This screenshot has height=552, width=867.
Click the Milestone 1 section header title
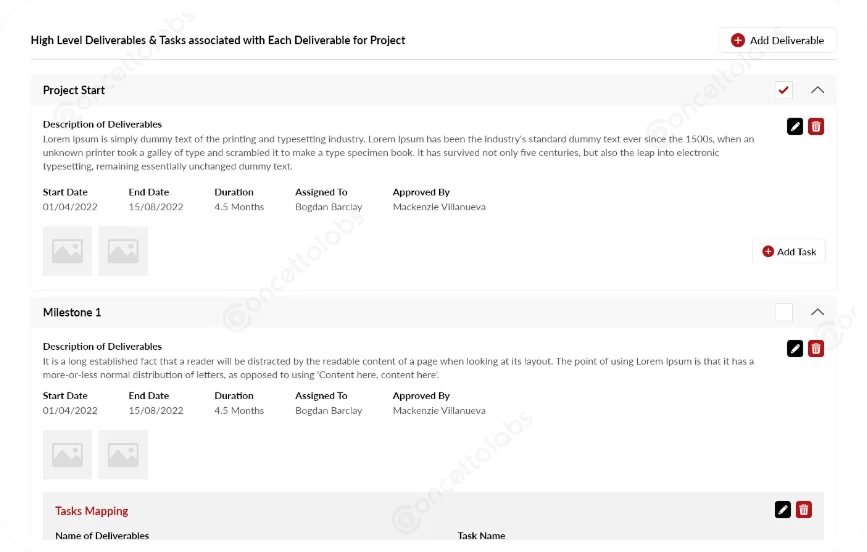[x=72, y=313]
